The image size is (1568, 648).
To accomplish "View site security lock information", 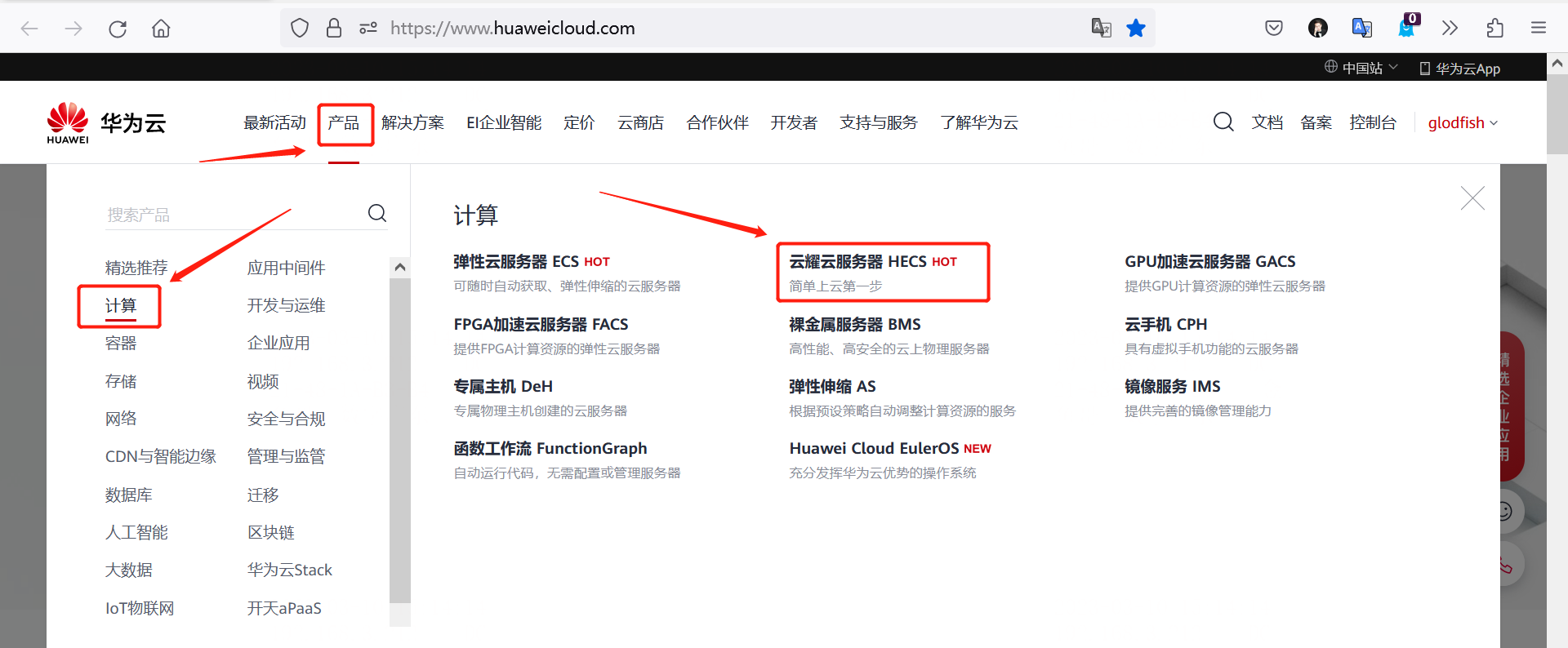I will [334, 29].
